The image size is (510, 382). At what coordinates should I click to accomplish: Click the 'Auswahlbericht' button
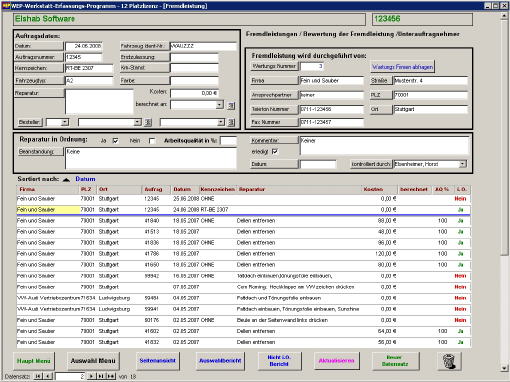tap(220, 361)
